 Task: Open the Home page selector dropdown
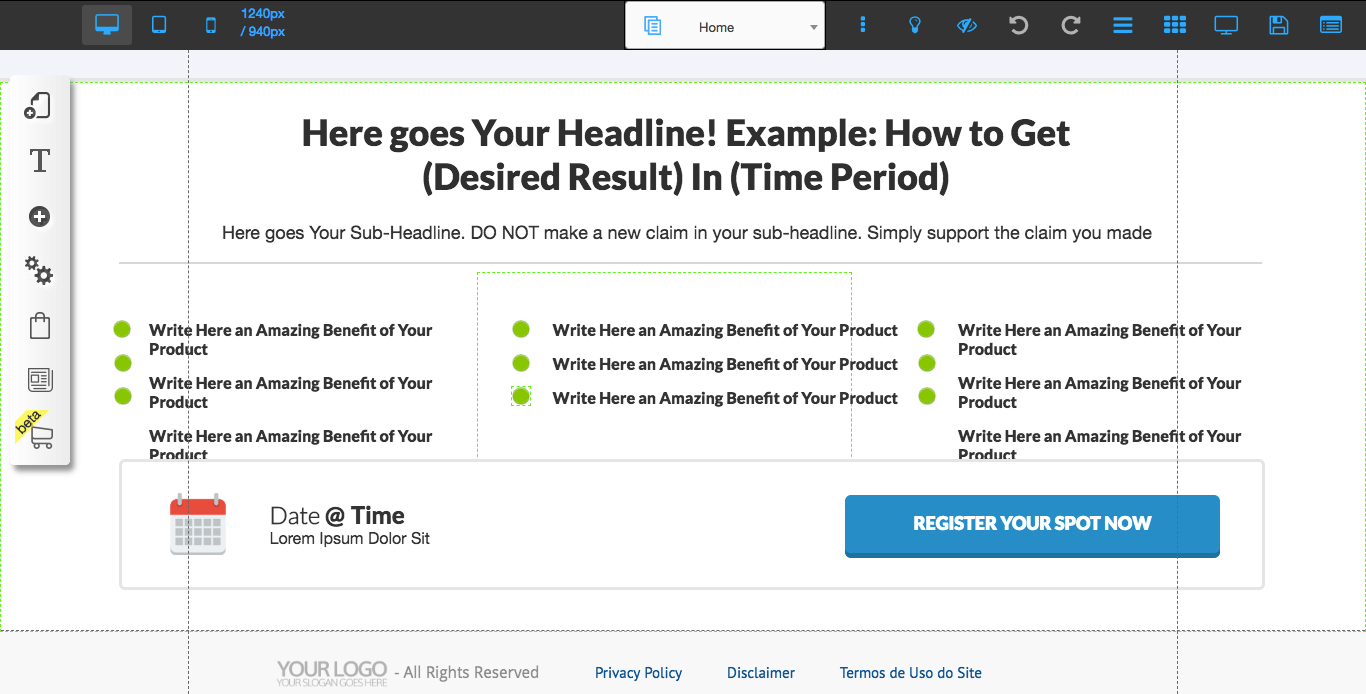point(725,25)
